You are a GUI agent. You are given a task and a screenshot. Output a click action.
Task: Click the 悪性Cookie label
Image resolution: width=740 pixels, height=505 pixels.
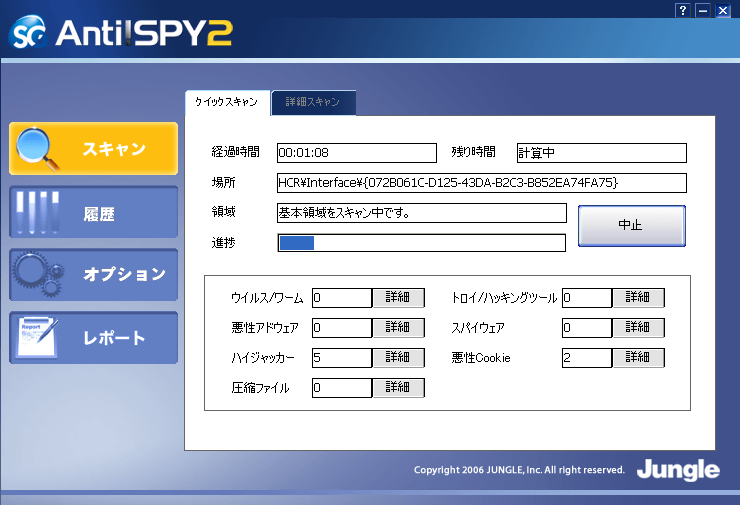(x=481, y=358)
